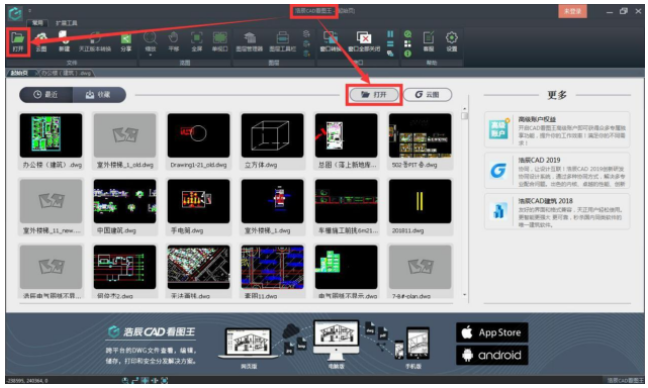Viewport: 648px width, 388px height.
Task: Select the 起始页 document tab
Action: click(20, 73)
